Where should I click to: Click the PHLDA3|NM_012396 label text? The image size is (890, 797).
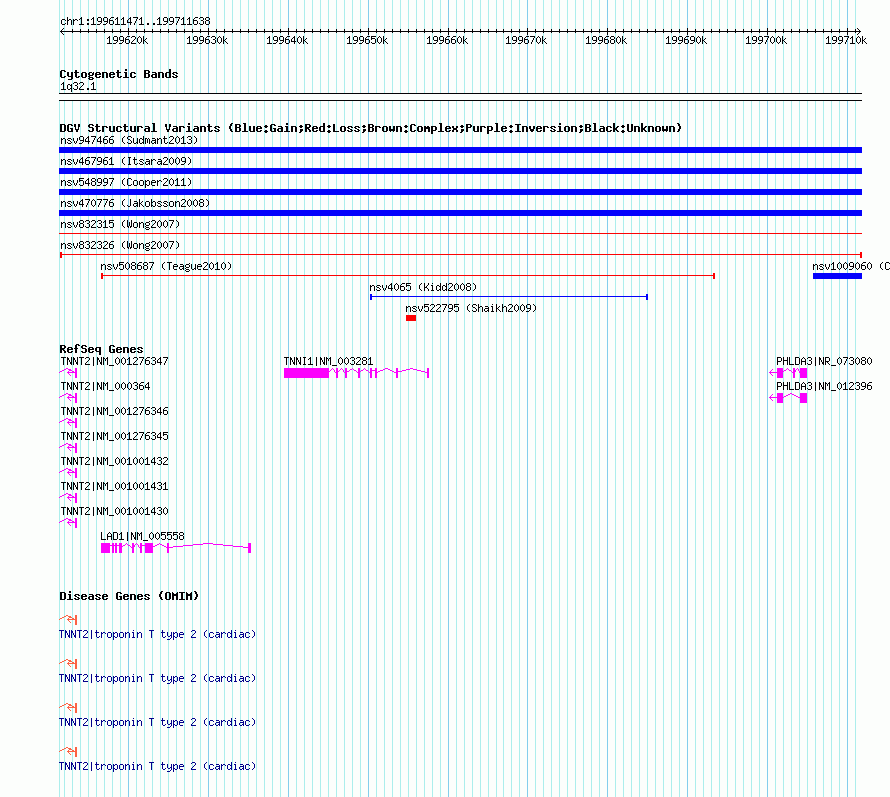824,386
